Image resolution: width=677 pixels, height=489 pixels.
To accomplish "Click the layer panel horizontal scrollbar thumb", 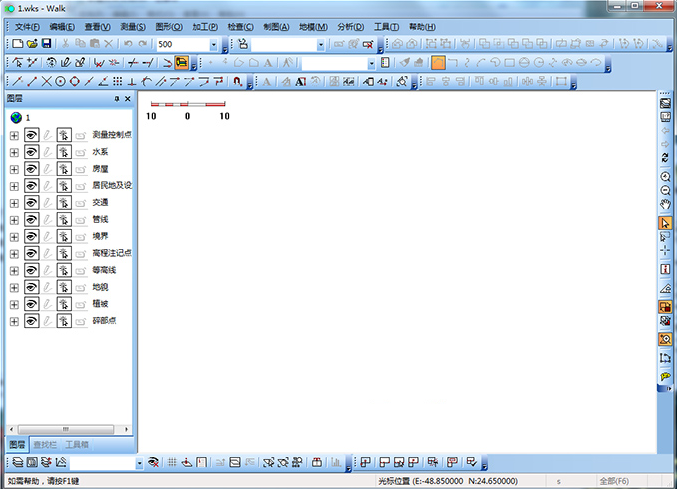I will (x=66, y=429).
